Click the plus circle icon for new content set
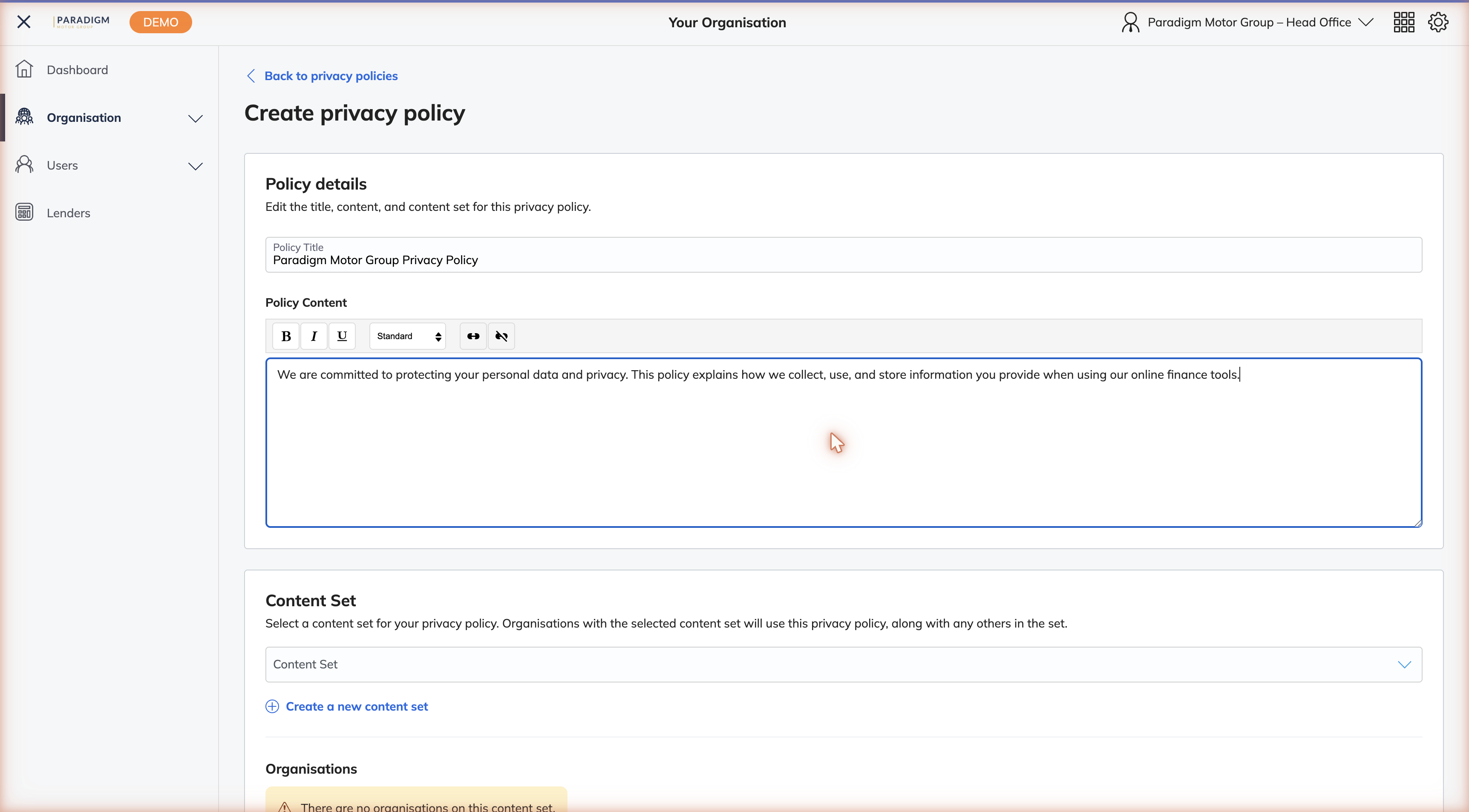The width and height of the screenshot is (1469, 812). 272,706
